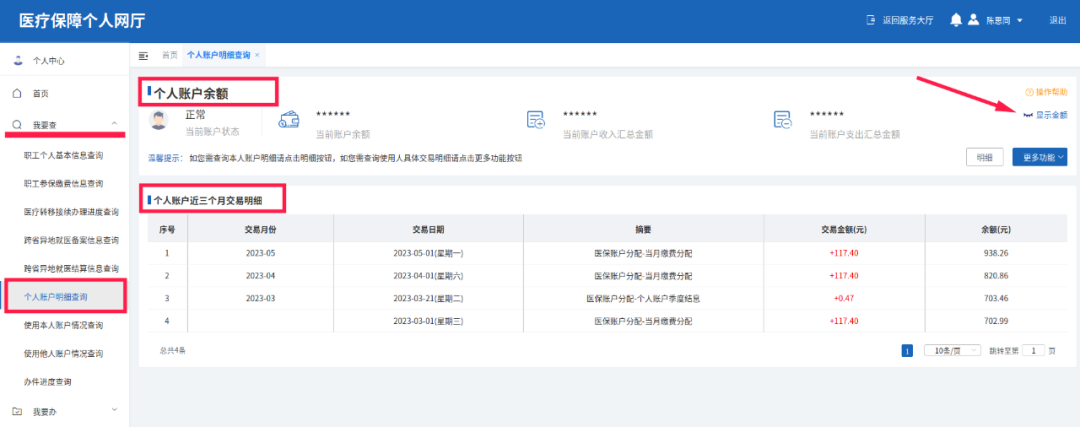Click the account income summary icon
This screenshot has height=427, width=1080.
coord(536,120)
